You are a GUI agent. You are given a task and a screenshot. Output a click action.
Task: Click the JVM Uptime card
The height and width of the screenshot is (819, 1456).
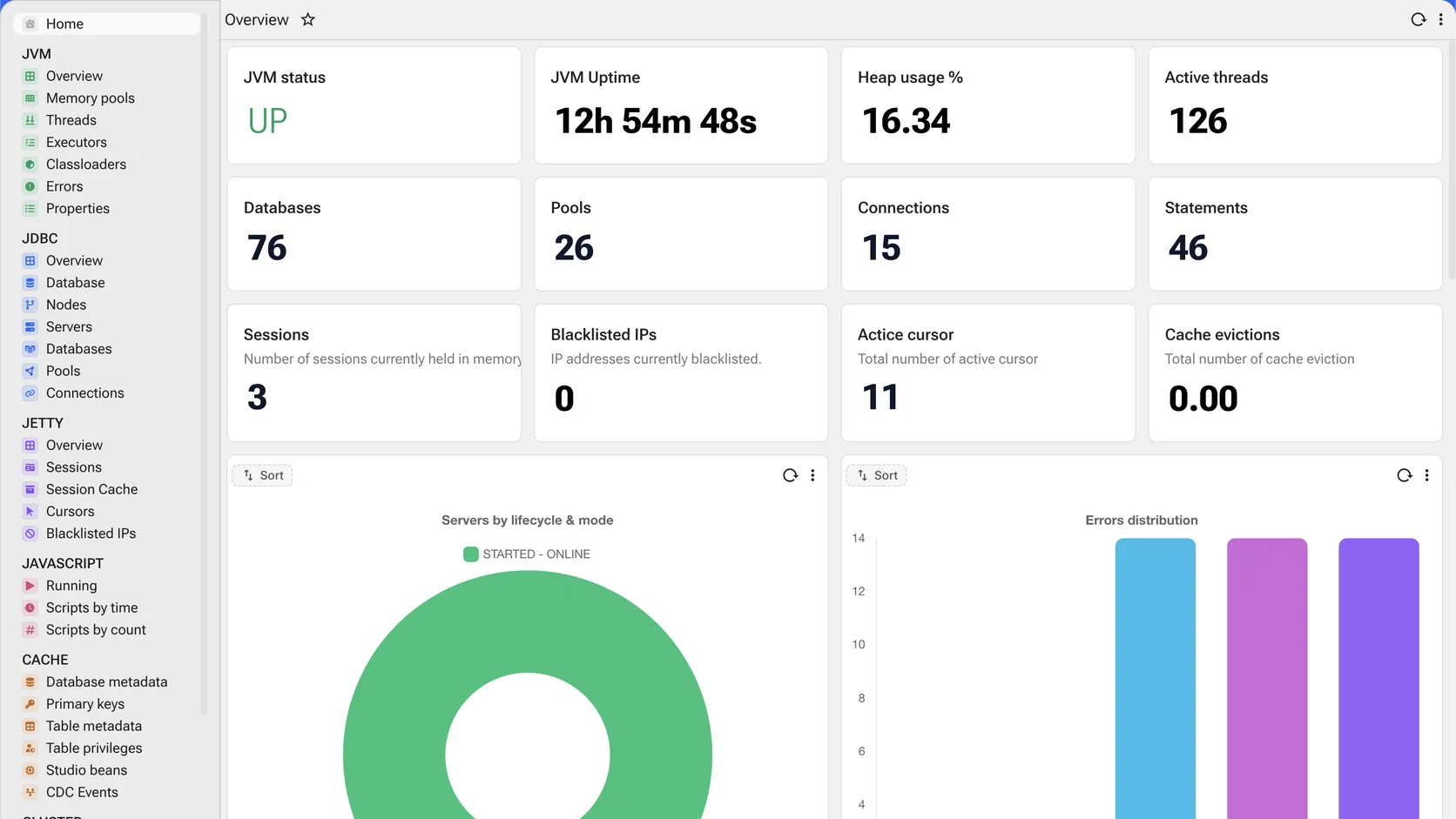point(681,105)
